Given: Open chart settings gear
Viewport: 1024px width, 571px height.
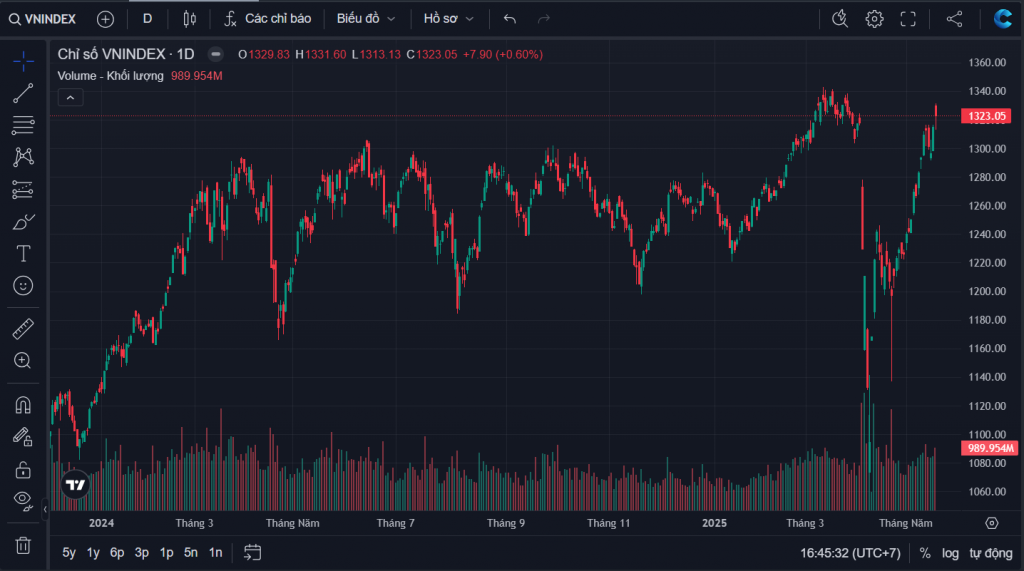Looking at the screenshot, I should click(874, 19).
